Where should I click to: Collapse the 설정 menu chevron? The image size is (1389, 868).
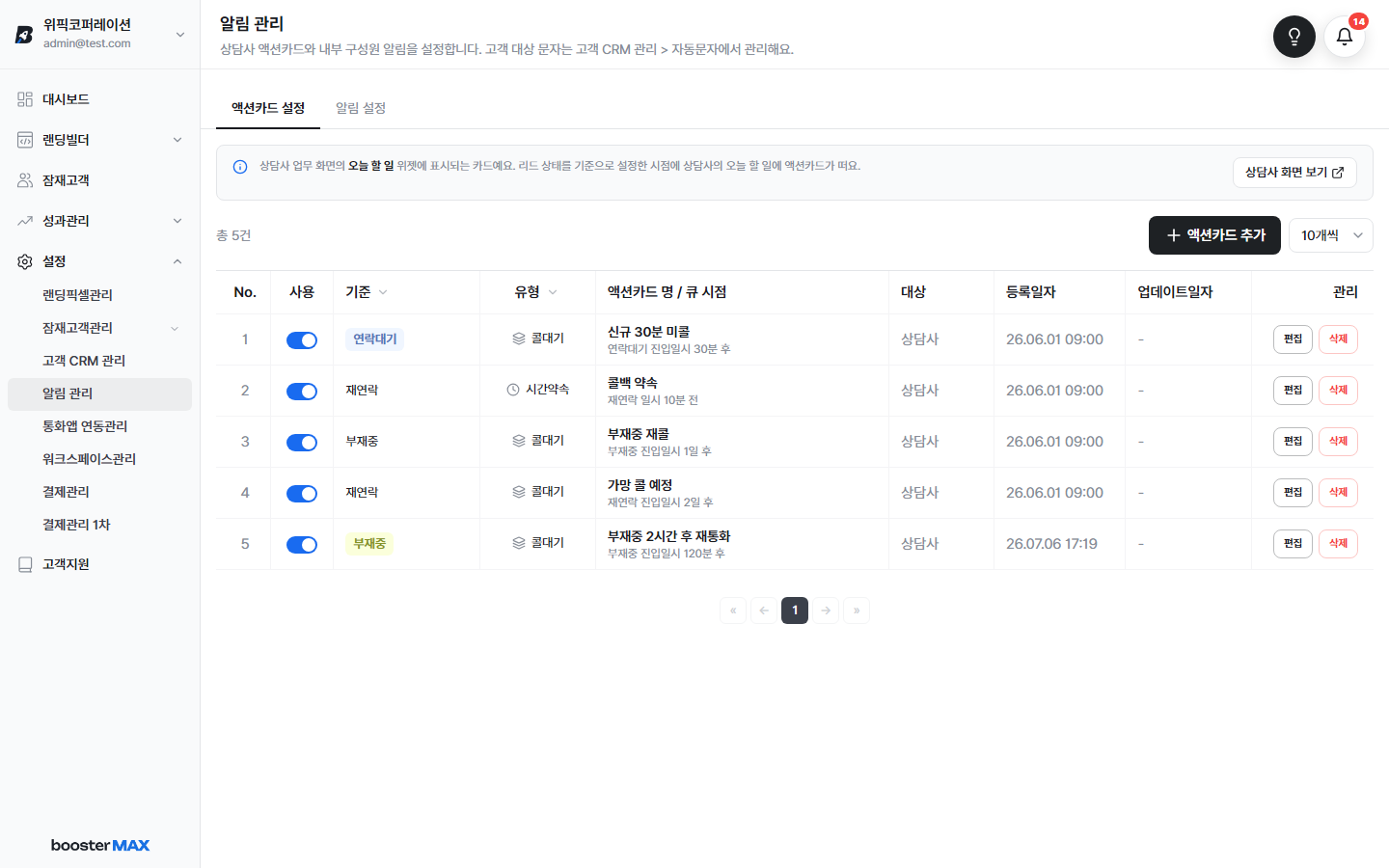point(177,261)
